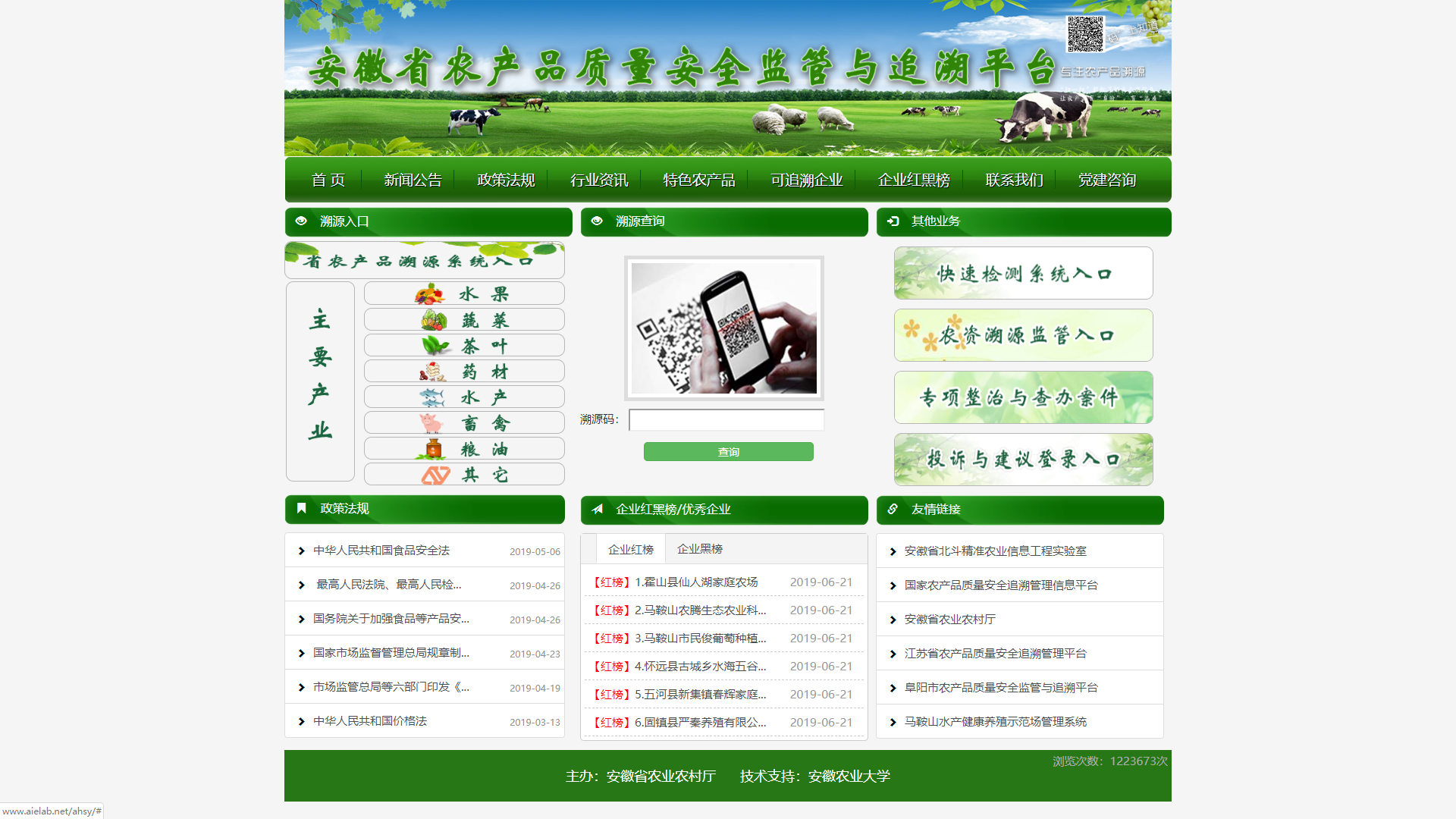Open red list entry 3.马鞍山市民俊葡萄种植...
1456x819 pixels.
pos(701,639)
